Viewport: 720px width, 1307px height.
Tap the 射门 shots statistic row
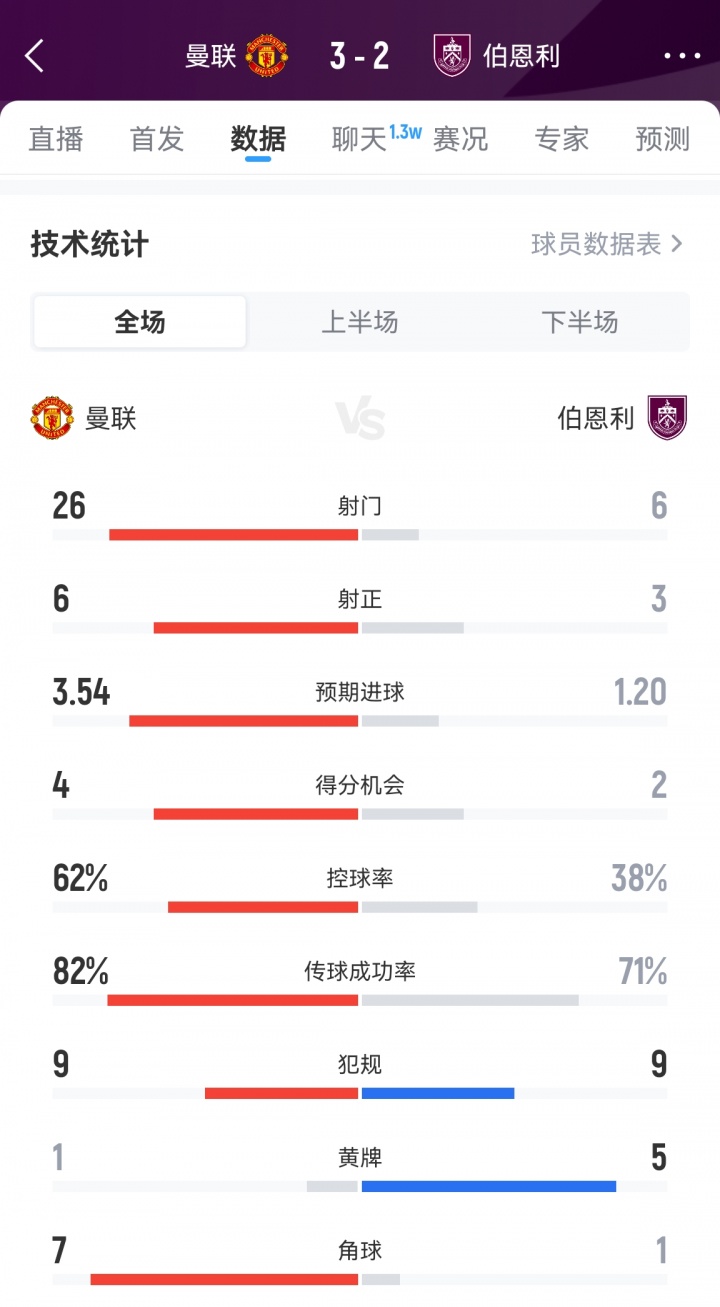360,507
